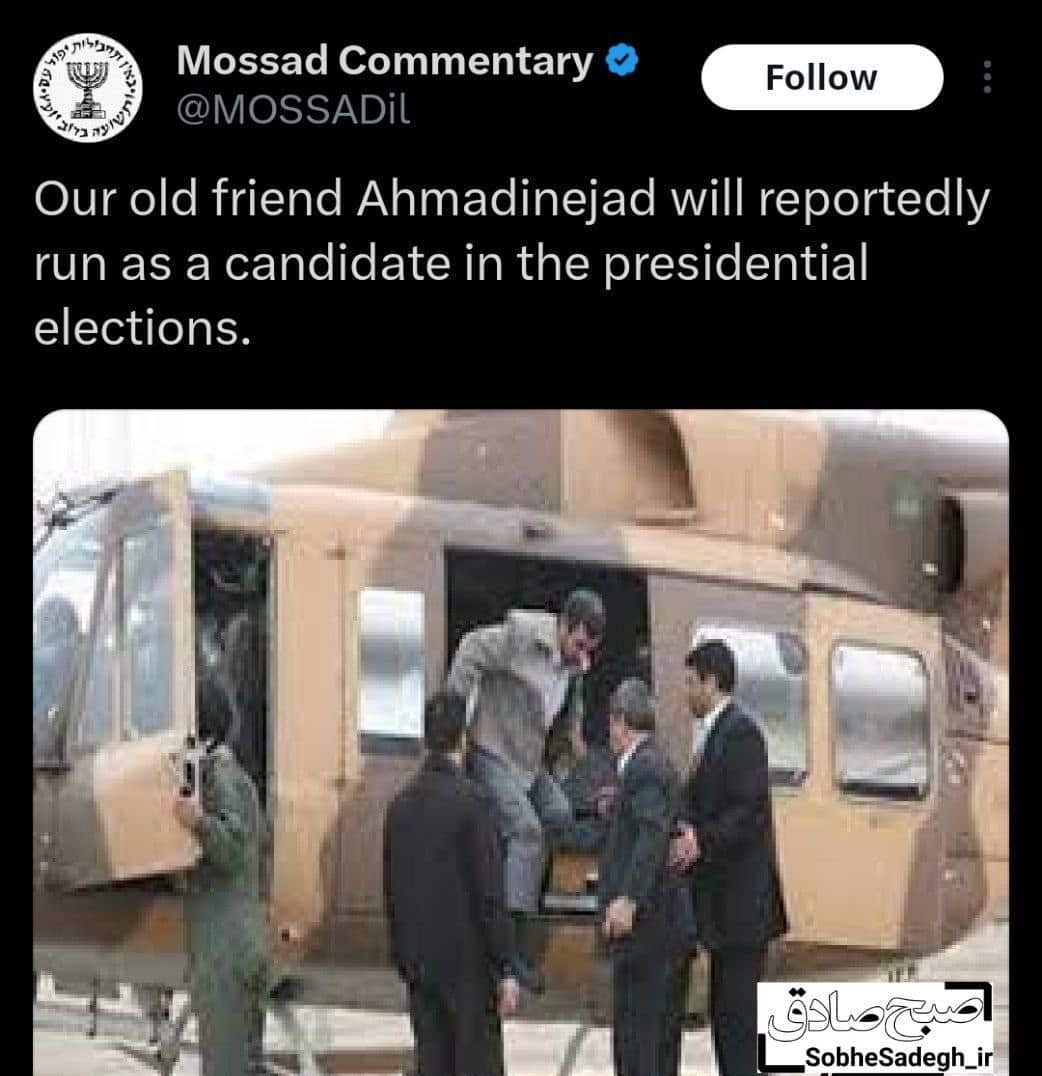Image resolution: width=1042 pixels, height=1076 pixels.
Task: Open the three-dot more options menu
Action: click(x=987, y=77)
